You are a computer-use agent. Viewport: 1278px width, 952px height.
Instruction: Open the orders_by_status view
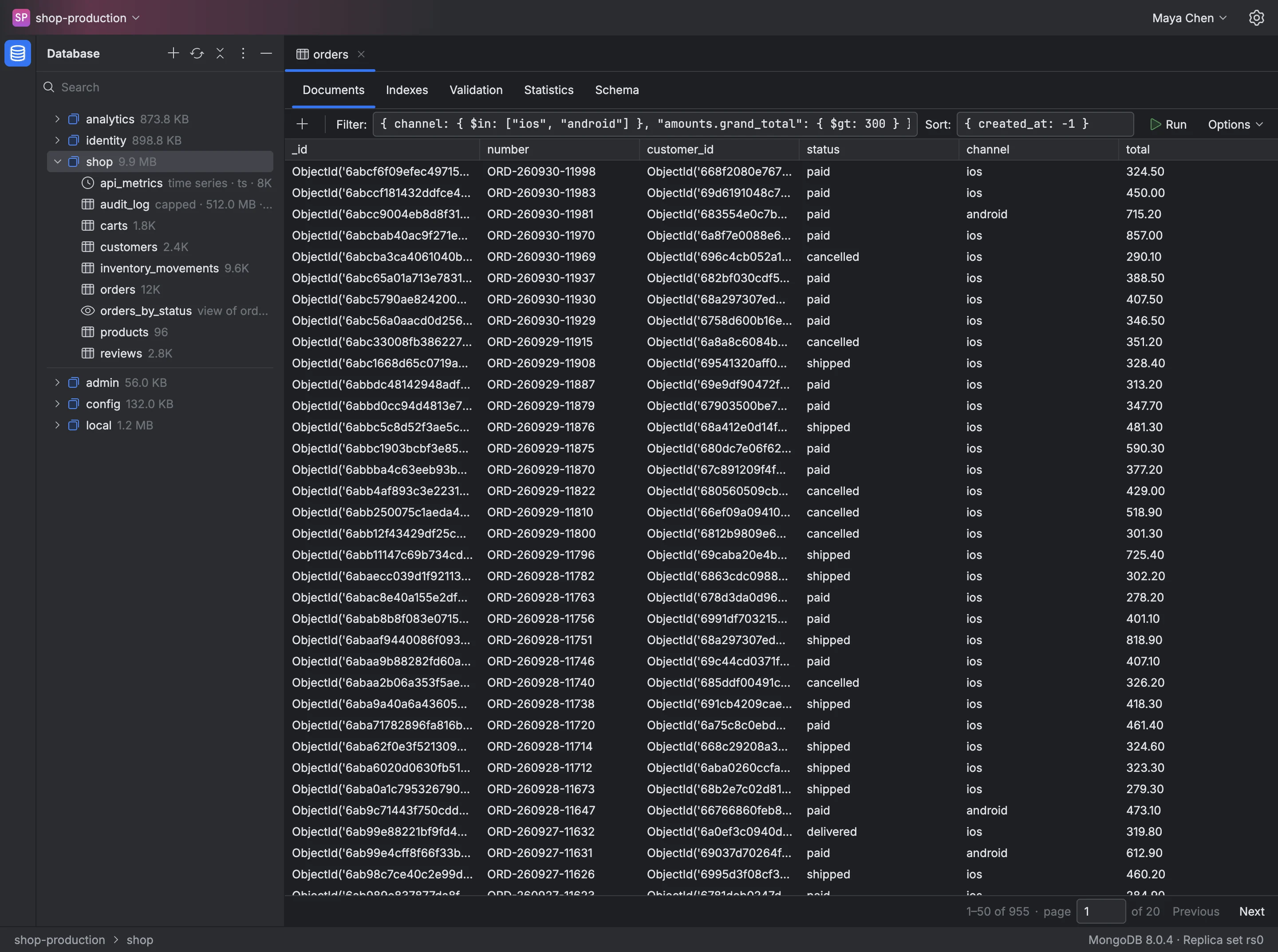pyautogui.click(x=160, y=311)
